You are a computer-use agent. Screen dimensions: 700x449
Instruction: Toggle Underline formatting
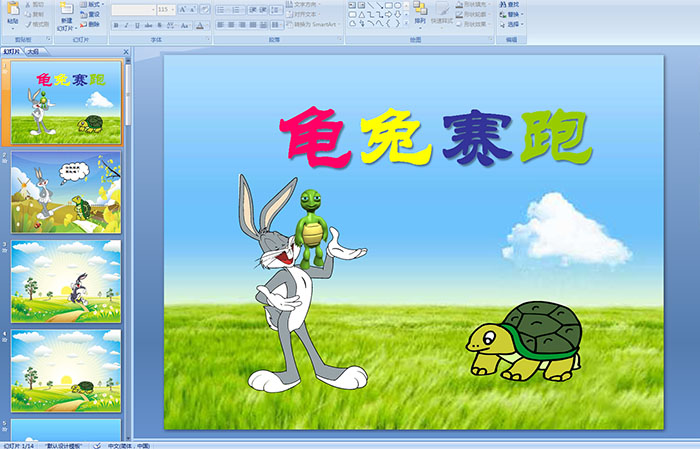coord(138,25)
